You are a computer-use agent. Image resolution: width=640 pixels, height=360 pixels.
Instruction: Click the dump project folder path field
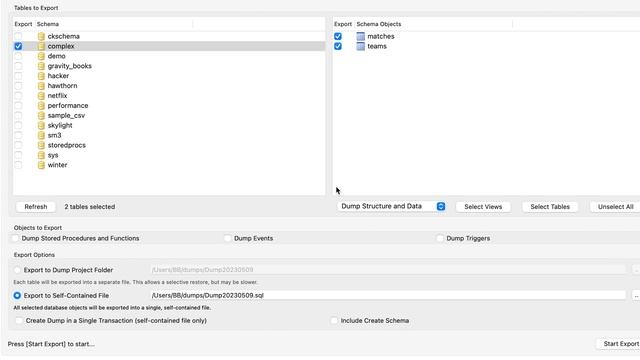(x=388, y=270)
